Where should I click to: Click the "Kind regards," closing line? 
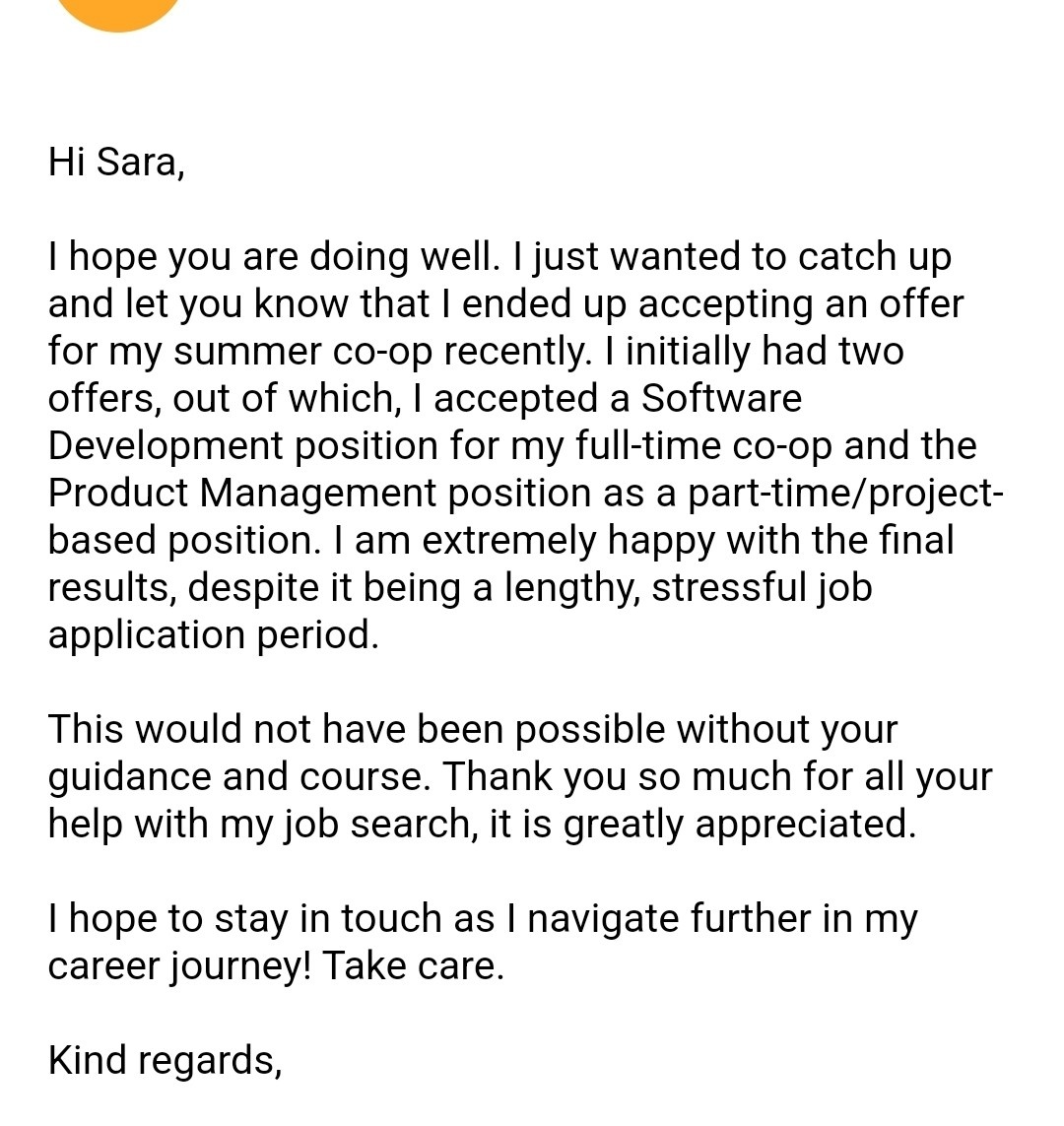165,1061
